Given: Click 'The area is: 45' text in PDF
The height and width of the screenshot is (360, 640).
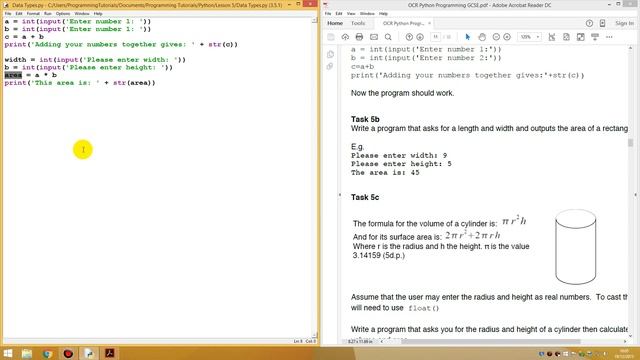Looking at the screenshot, I should 385,173.
